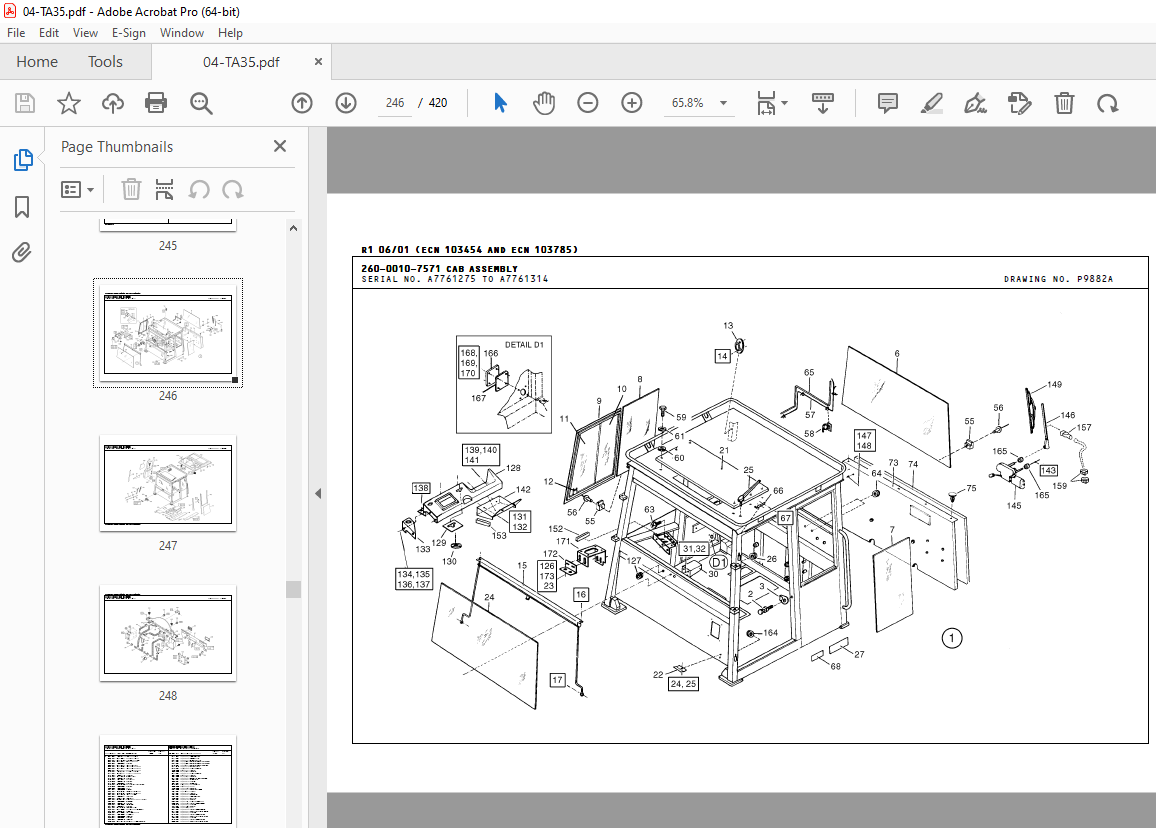Switch to the Home tab
This screenshot has width=1156, height=828.
pyautogui.click(x=37, y=62)
